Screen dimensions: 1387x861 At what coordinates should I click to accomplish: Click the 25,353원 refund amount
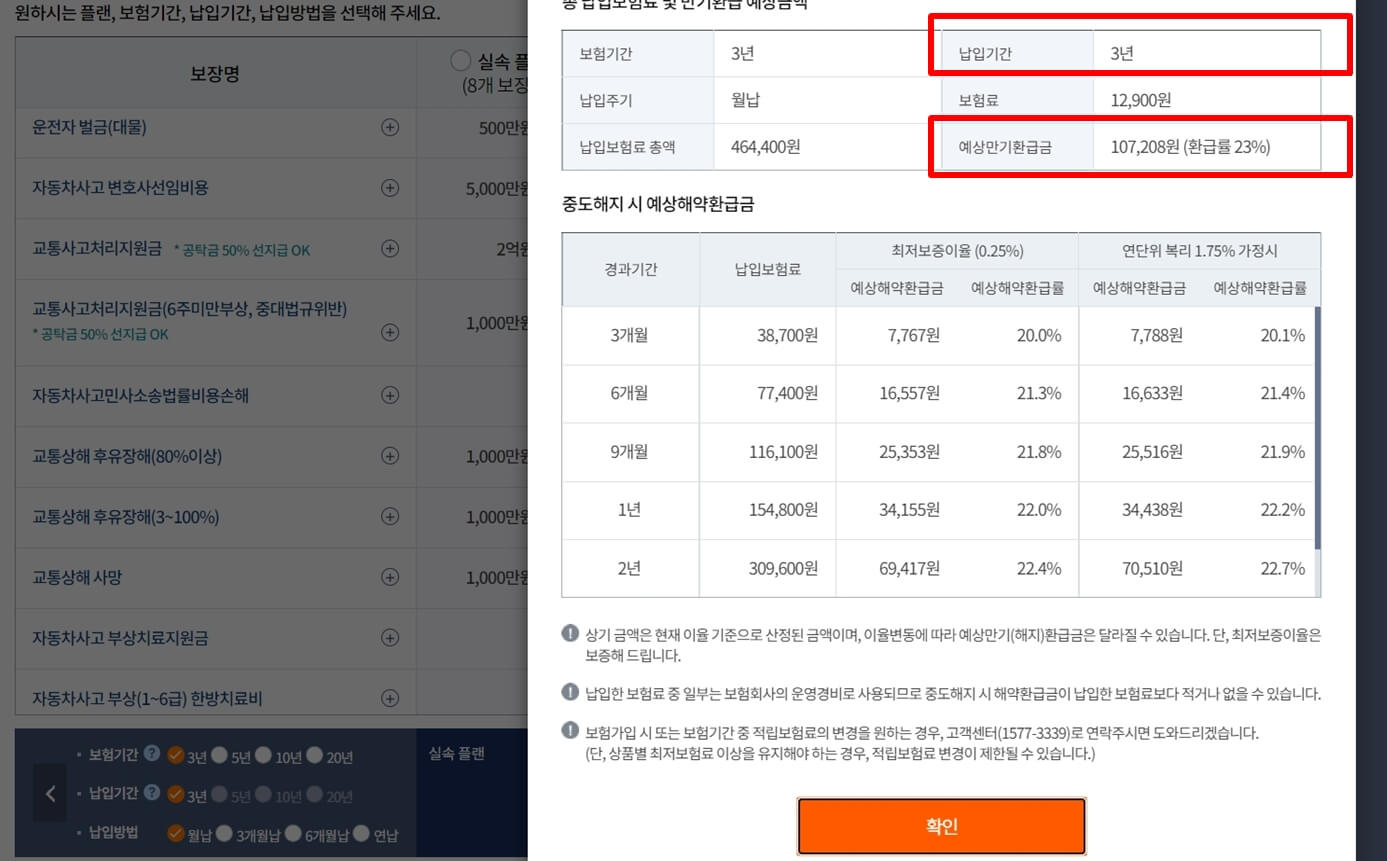click(x=909, y=452)
